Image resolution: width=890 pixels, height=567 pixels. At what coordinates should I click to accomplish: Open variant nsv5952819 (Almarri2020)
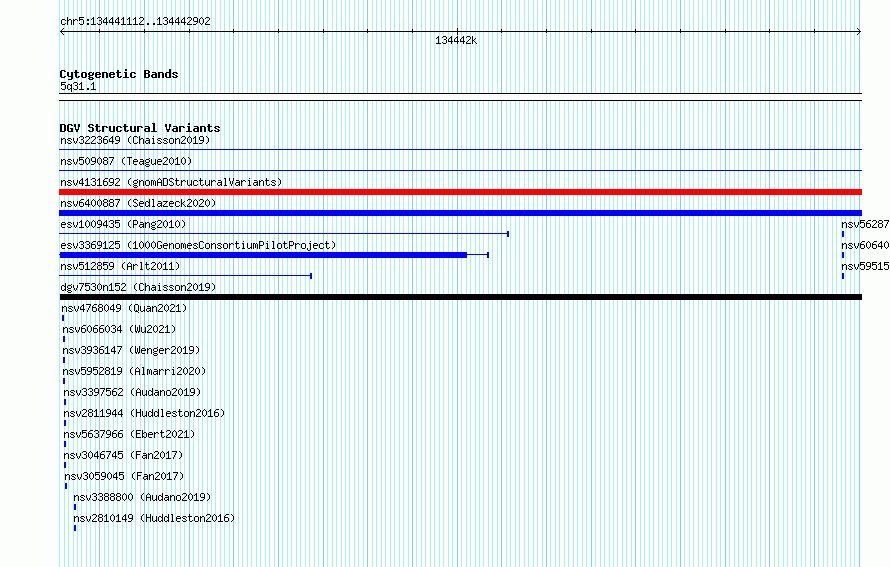[x=135, y=371]
